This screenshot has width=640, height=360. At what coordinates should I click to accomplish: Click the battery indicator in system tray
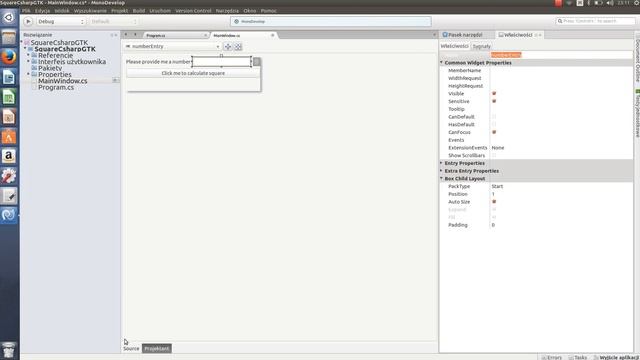598,3
